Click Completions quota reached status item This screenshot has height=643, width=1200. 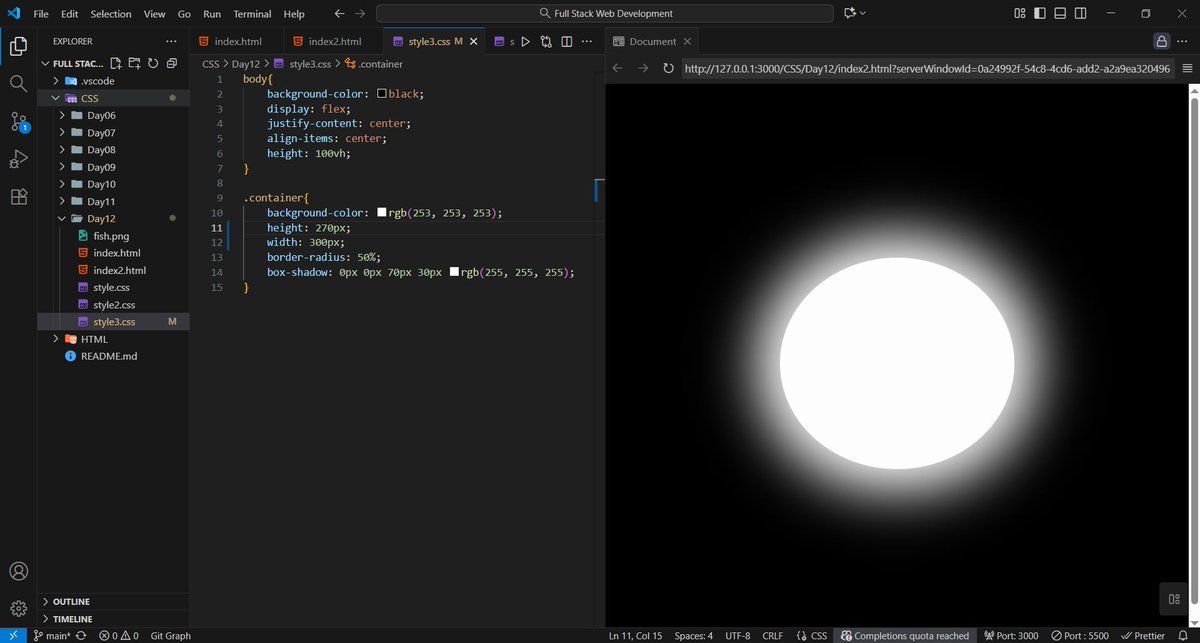point(905,636)
